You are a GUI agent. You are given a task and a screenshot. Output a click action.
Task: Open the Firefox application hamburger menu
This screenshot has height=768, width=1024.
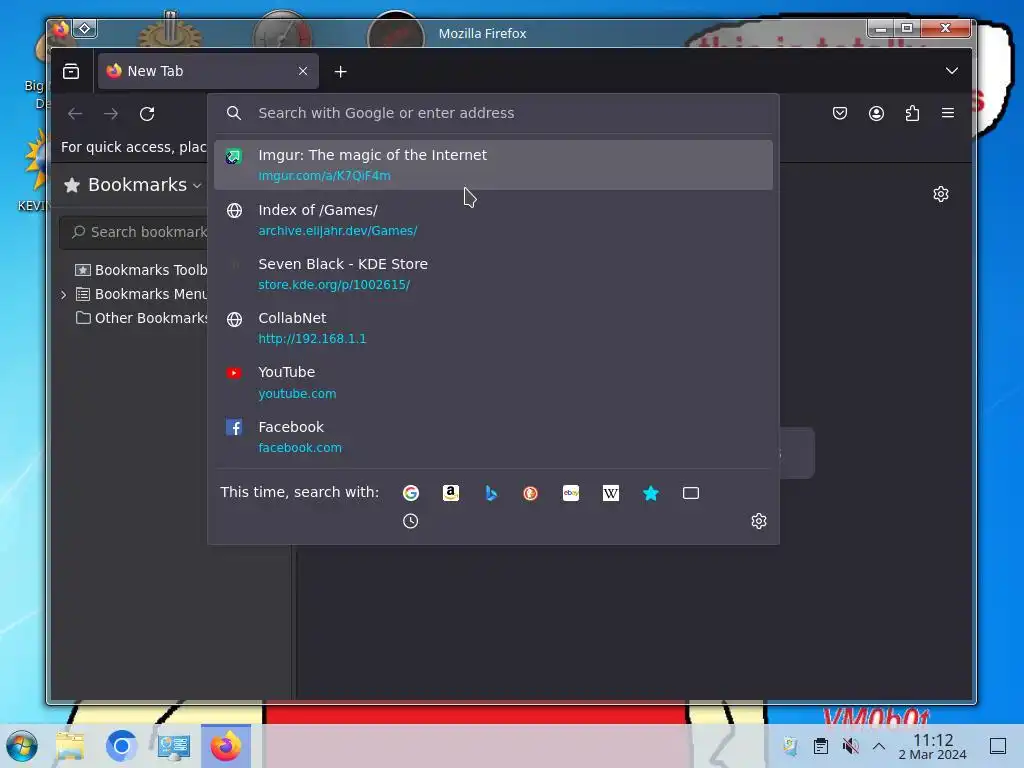pos(948,113)
